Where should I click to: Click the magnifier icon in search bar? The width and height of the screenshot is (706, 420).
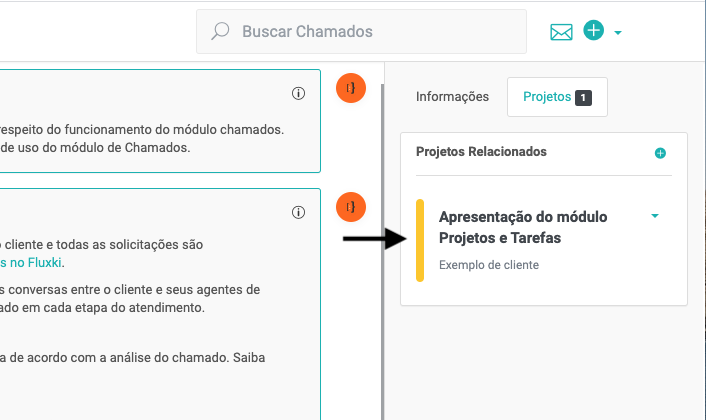pos(221,32)
